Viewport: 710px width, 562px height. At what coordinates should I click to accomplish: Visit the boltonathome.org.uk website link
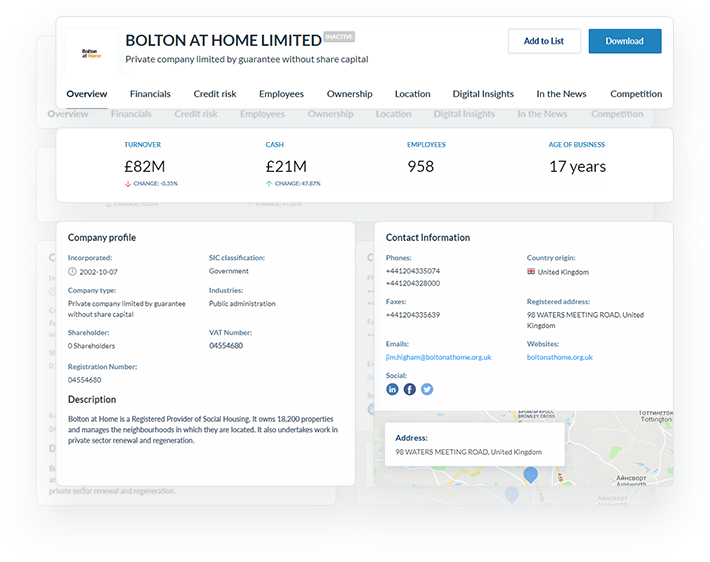[560, 357]
